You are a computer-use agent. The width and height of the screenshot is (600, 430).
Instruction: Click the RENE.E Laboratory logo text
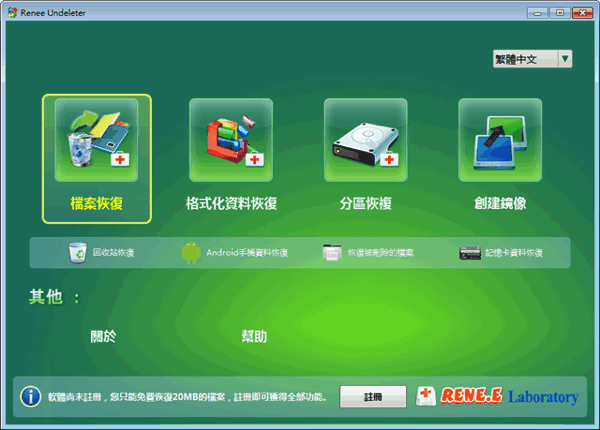[510, 396]
